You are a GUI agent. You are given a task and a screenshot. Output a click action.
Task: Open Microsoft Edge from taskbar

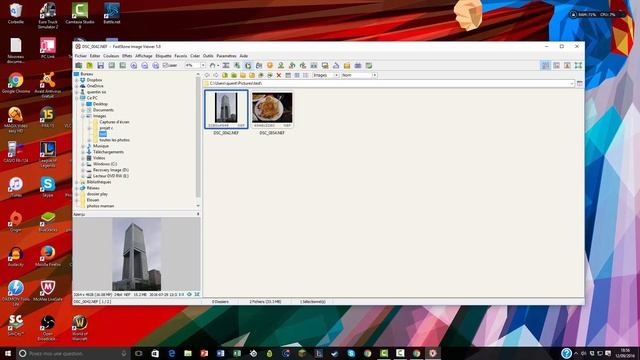(x=171, y=353)
